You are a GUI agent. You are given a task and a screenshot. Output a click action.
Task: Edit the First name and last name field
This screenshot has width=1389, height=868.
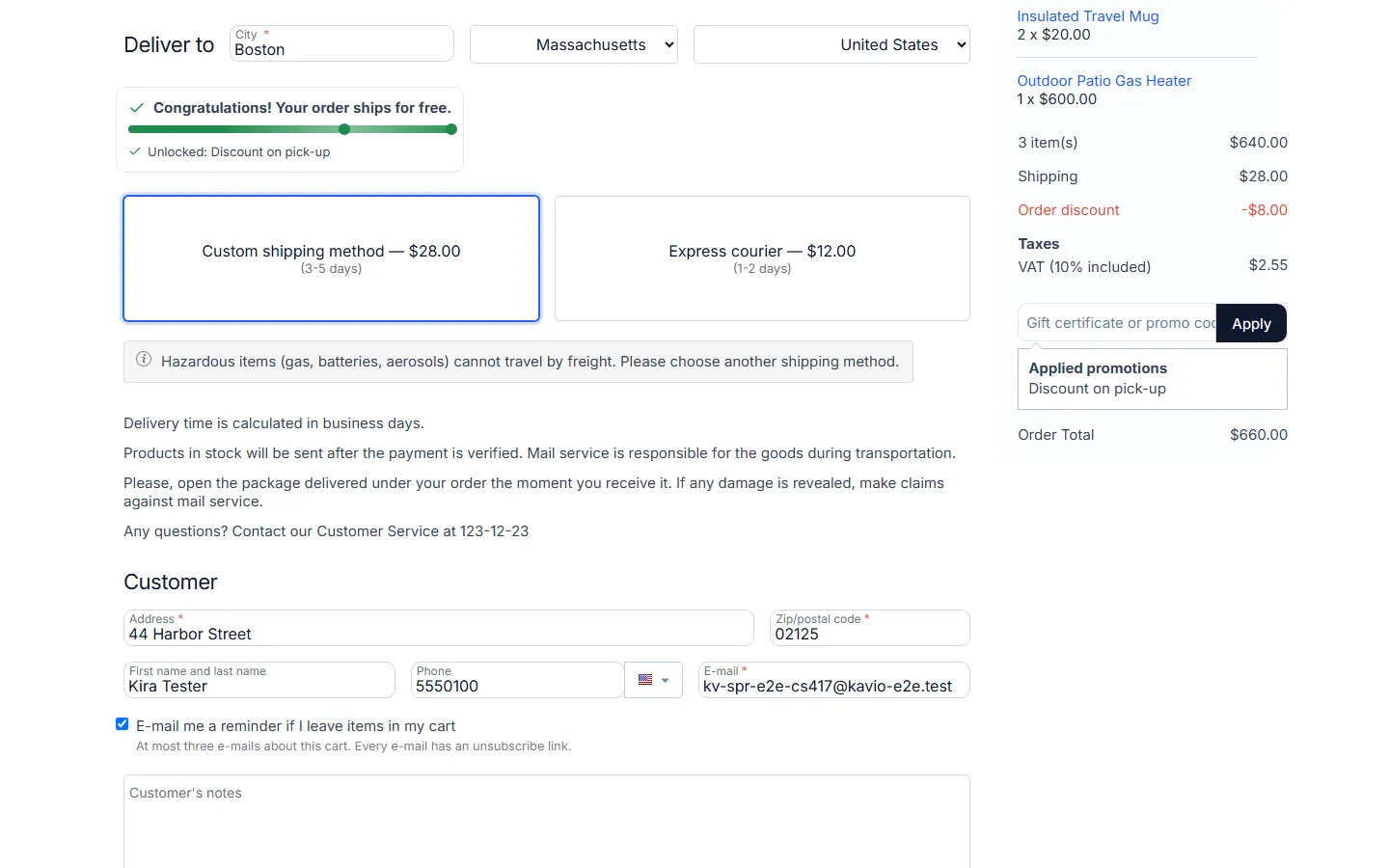pos(259,680)
